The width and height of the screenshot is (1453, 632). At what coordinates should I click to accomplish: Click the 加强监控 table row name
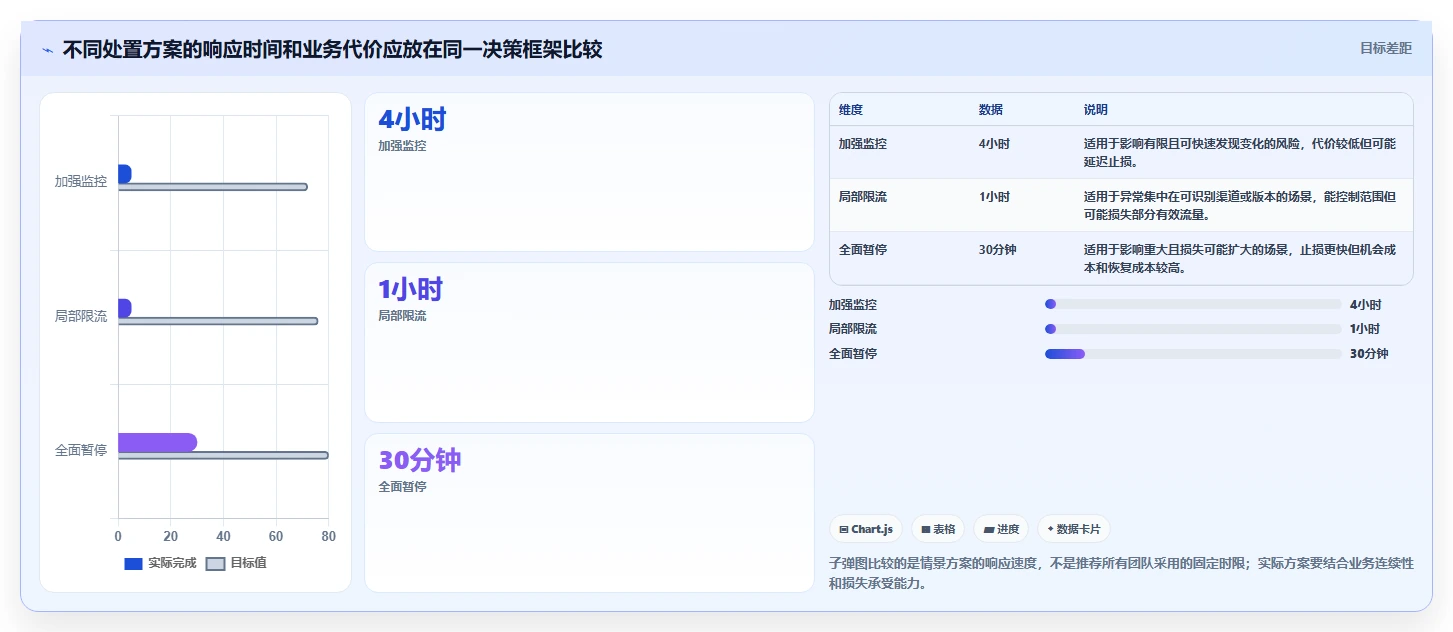tap(863, 144)
